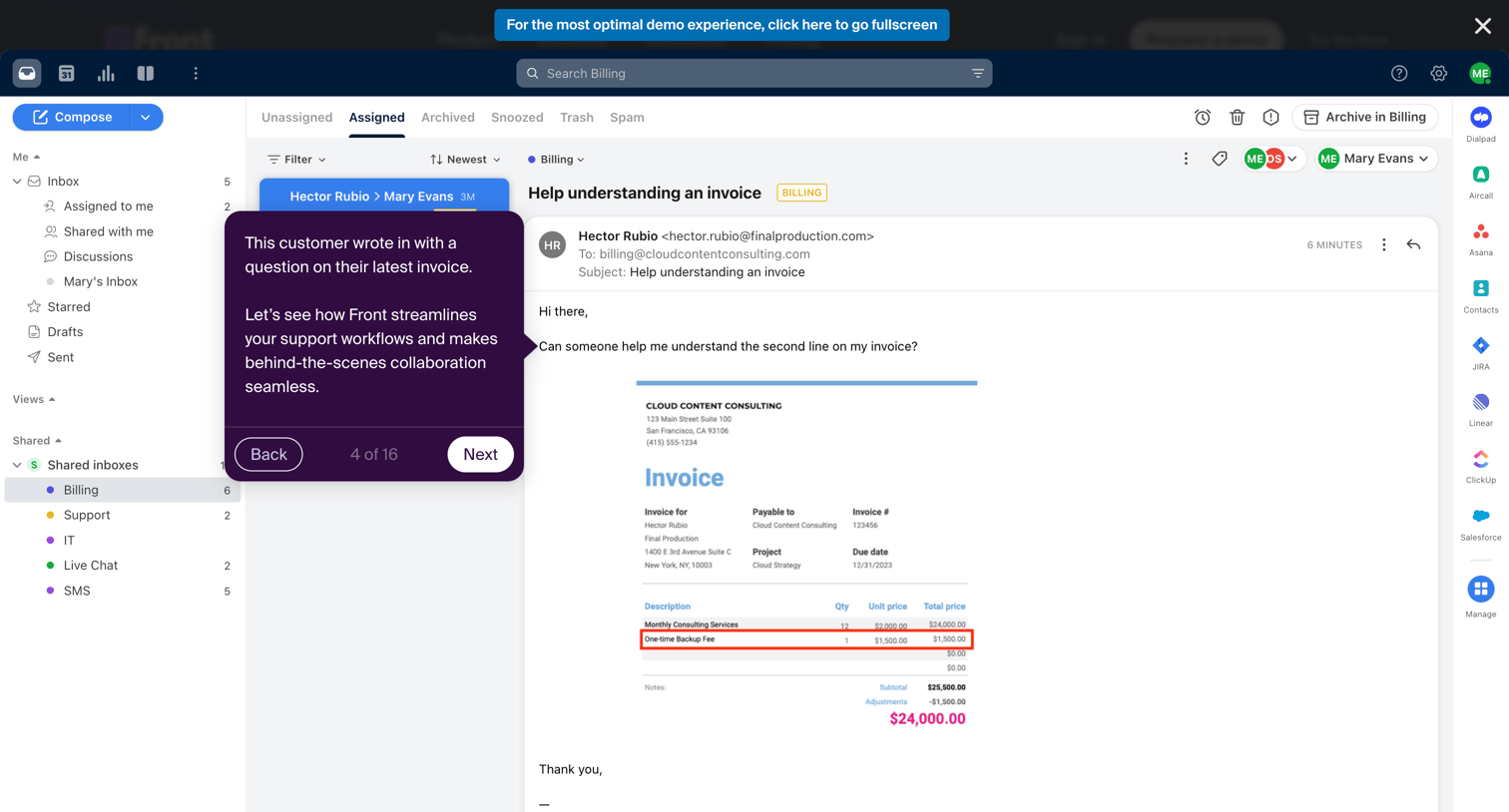Switch to the Snoozed tab
Image resolution: width=1509 pixels, height=812 pixels.
pos(517,117)
